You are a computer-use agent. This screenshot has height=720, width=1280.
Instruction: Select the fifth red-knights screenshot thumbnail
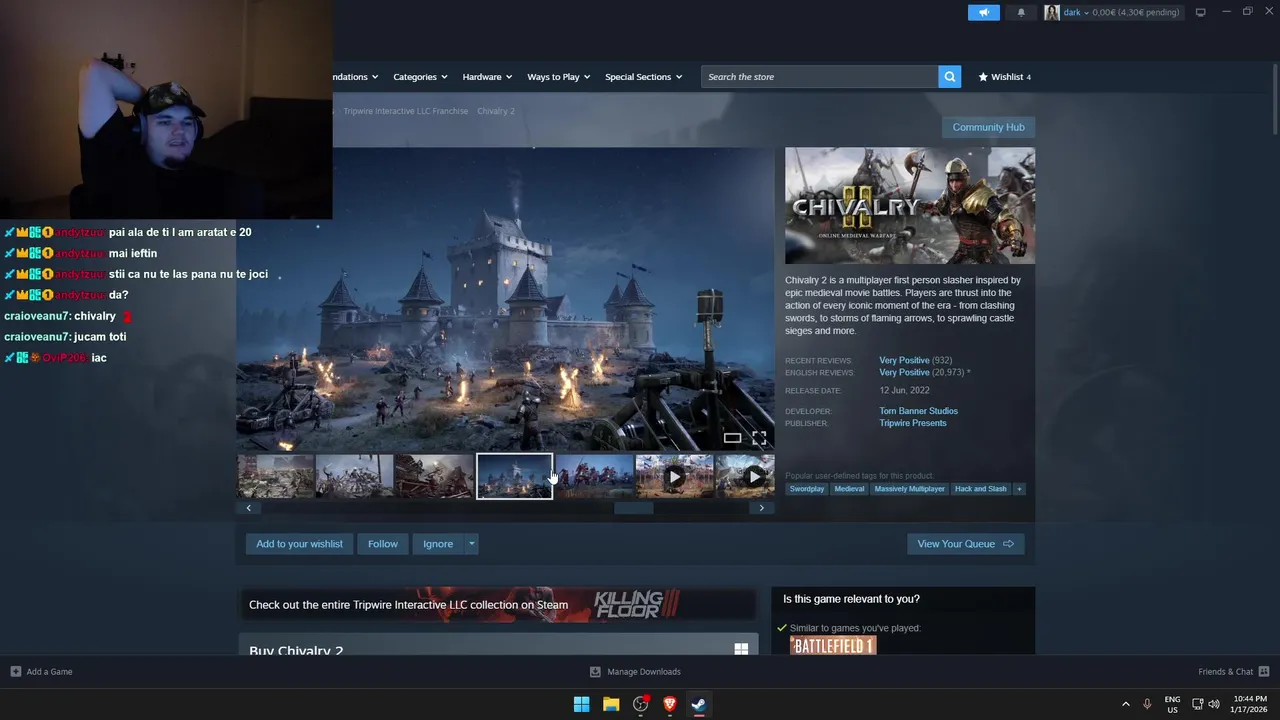tap(595, 476)
